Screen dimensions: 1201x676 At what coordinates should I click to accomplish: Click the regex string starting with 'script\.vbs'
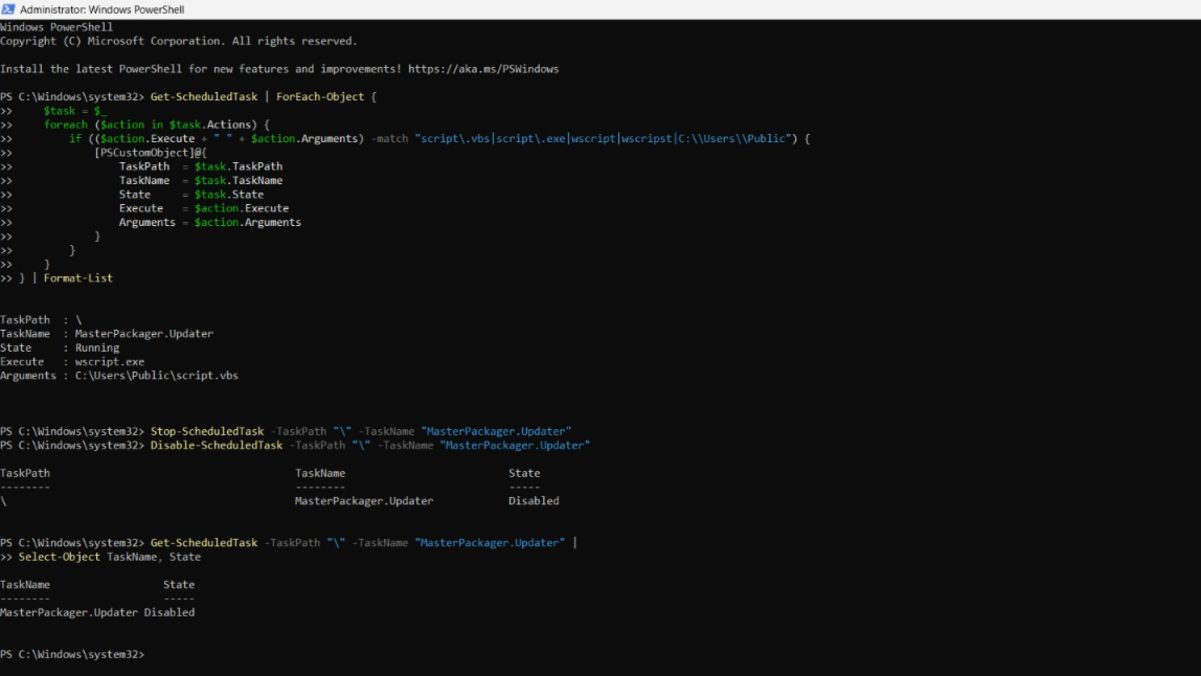click(x=604, y=139)
